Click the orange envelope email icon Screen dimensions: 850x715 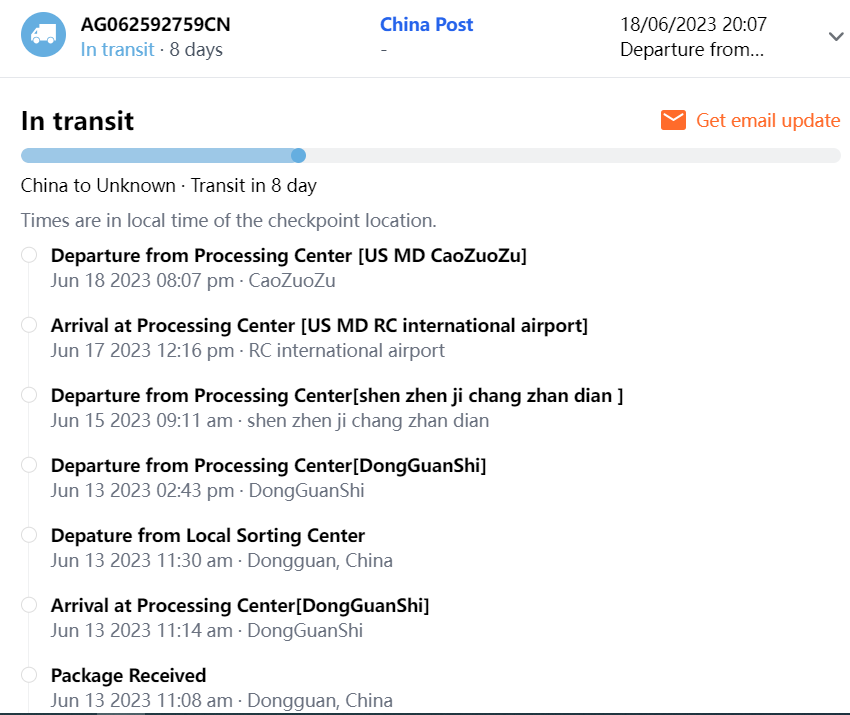click(x=673, y=120)
